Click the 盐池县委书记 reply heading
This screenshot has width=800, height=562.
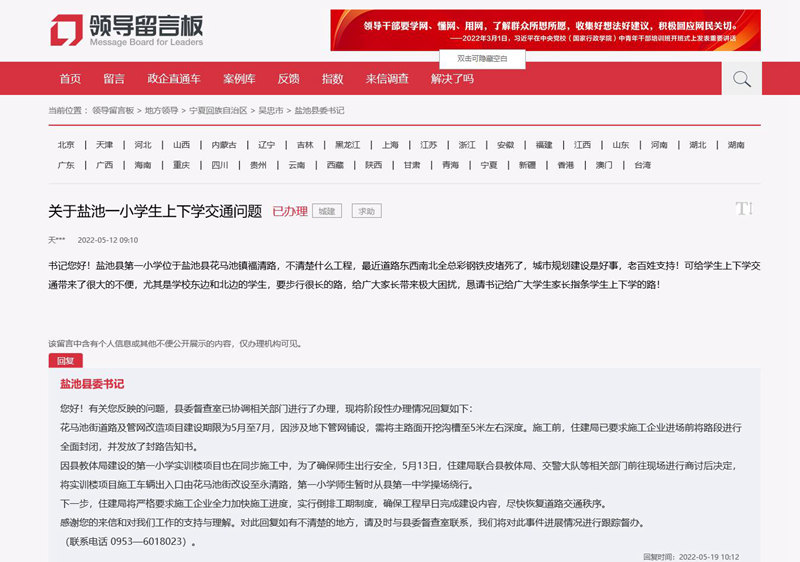click(x=92, y=384)
